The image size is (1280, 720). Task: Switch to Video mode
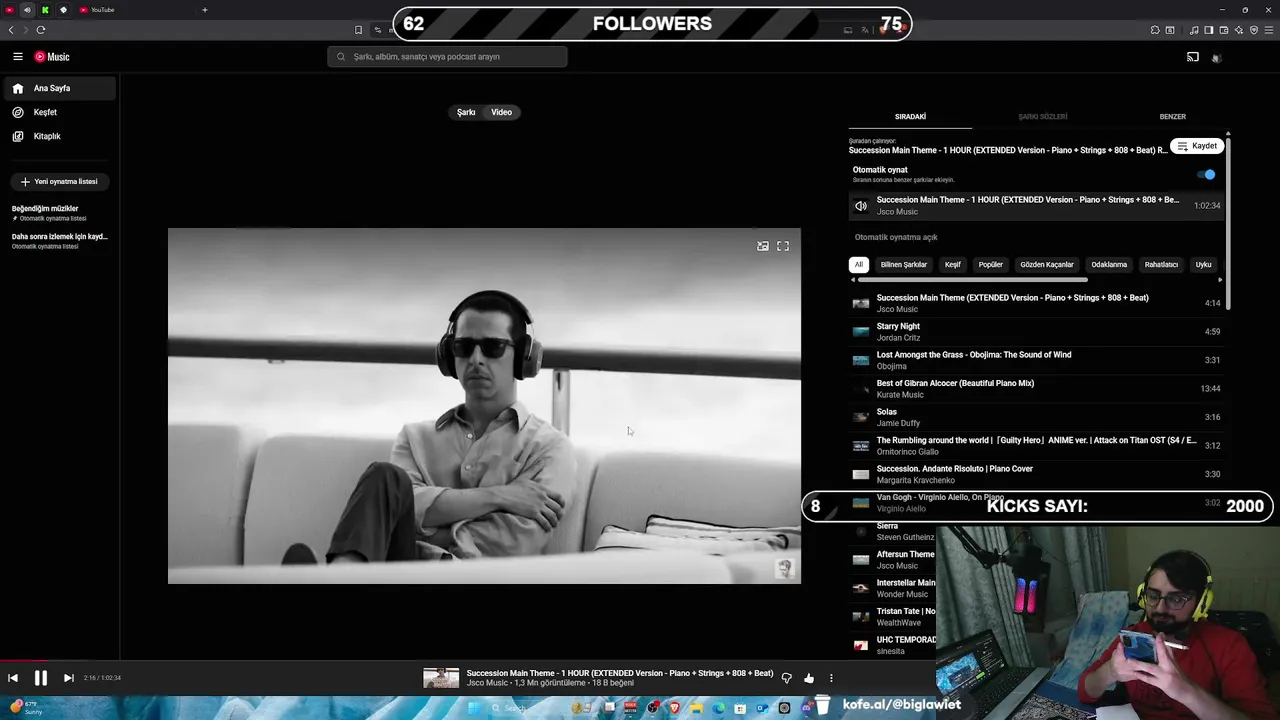click(501, 112)
